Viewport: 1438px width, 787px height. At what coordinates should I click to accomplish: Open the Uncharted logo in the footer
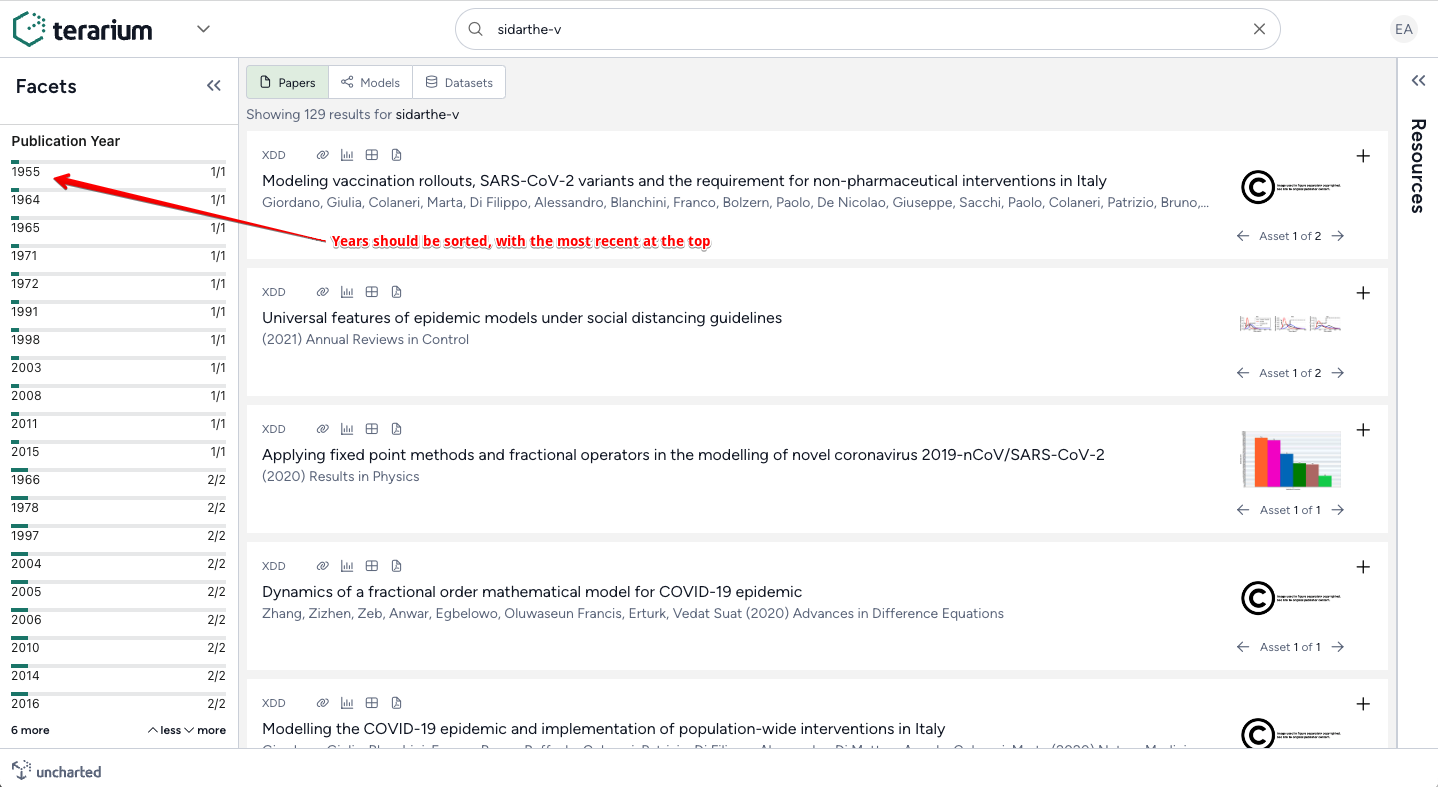57,770
